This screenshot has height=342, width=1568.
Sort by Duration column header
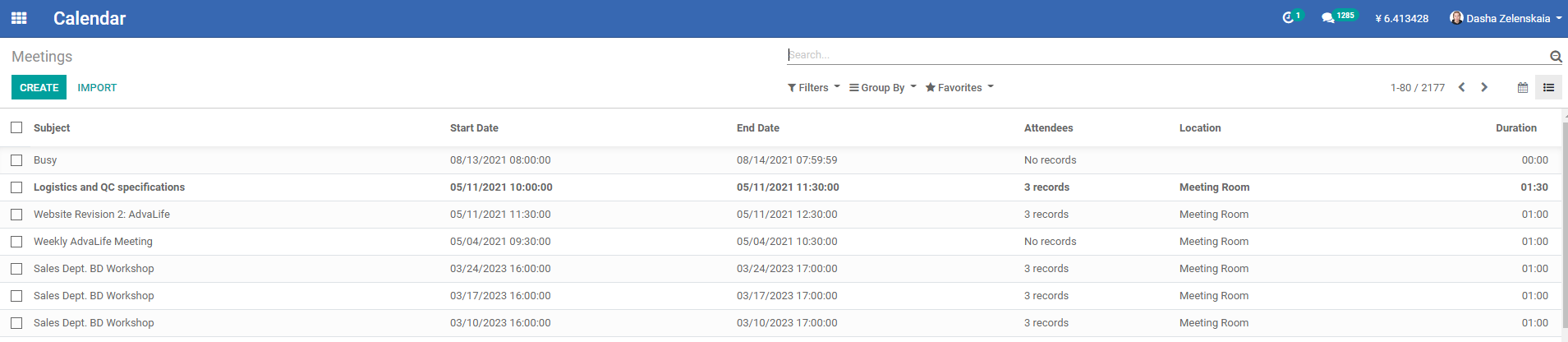tap(1516, 127)
